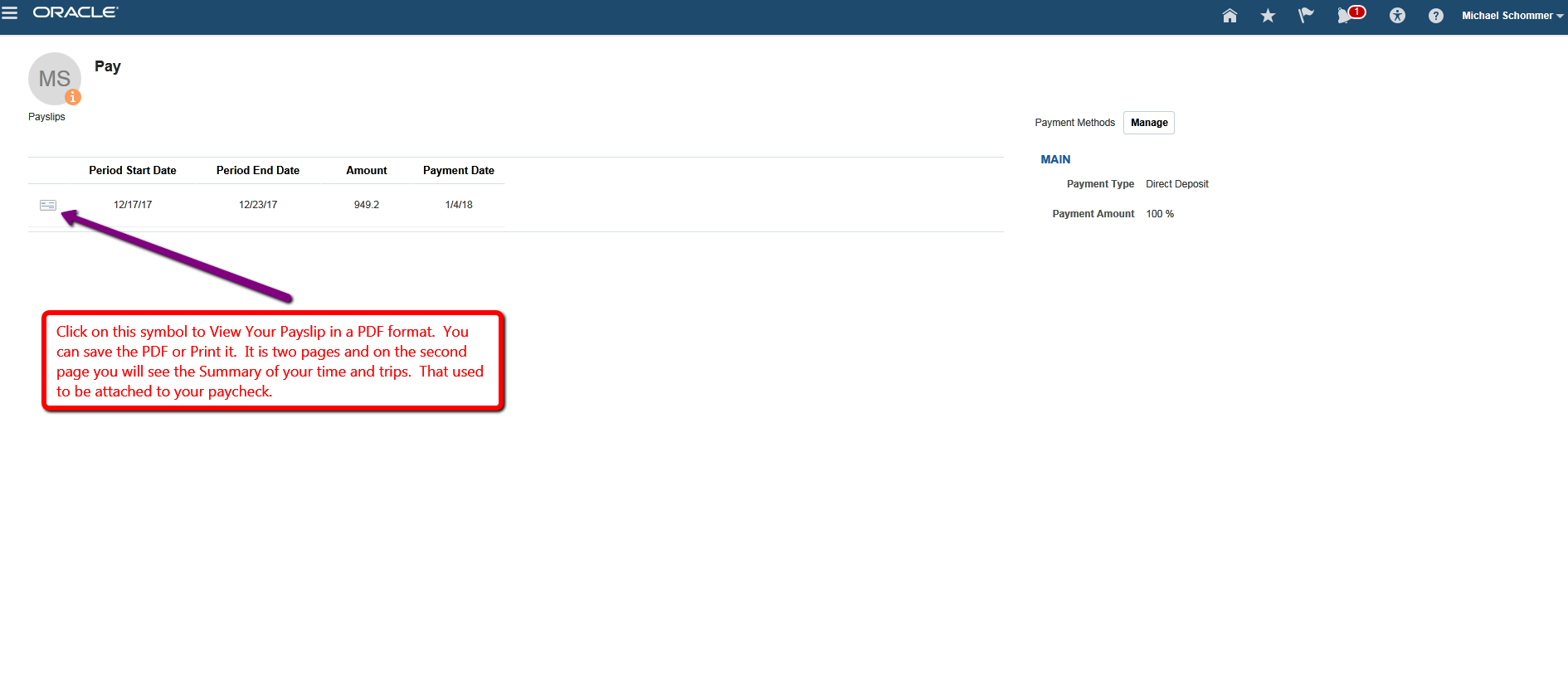Click the orange info badge on avatar
This screenshot has width=1568, height=700.
pyautogui.click(x=73, y=97)
